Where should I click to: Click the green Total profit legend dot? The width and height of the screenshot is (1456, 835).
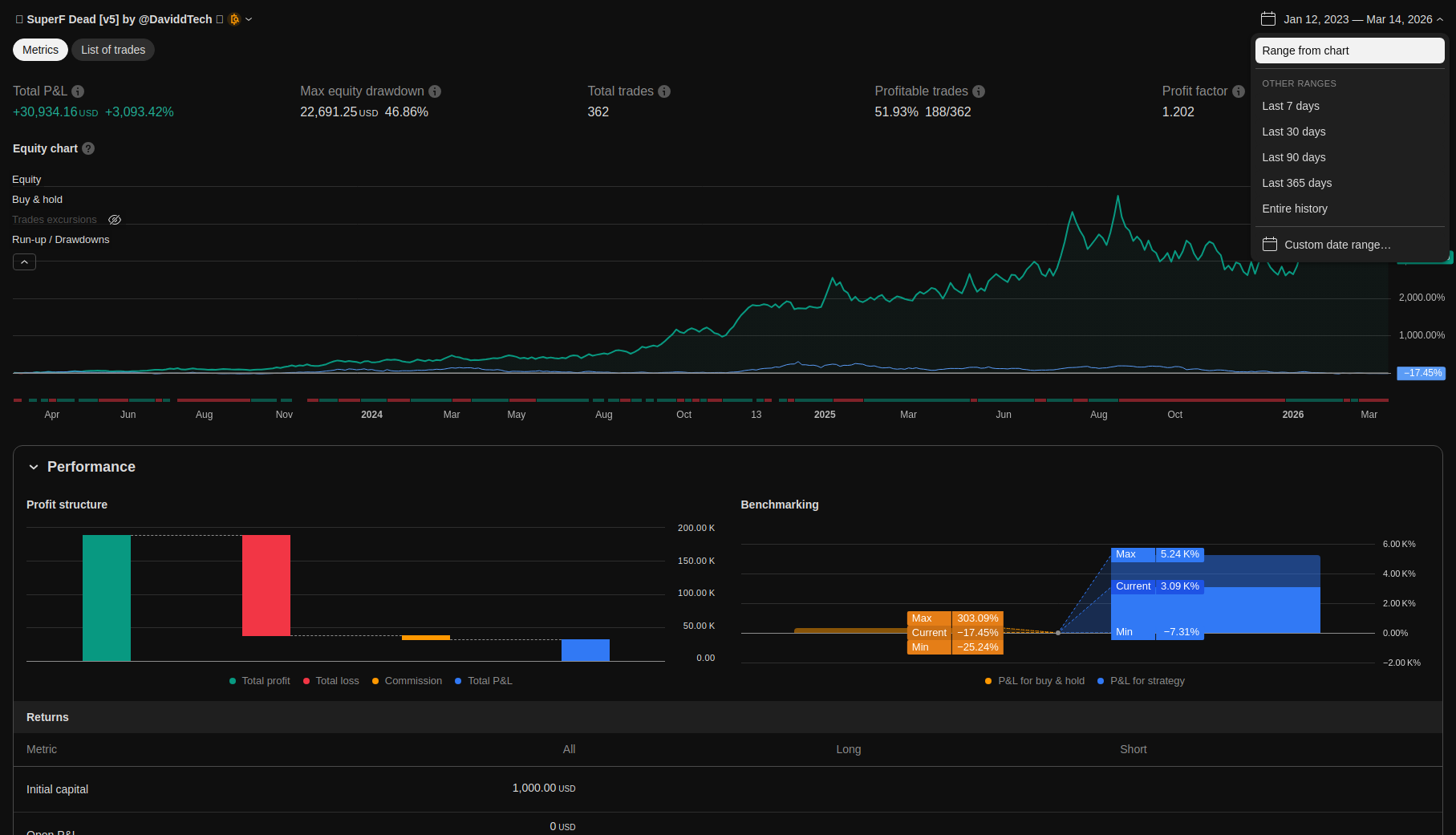[233, 681]
